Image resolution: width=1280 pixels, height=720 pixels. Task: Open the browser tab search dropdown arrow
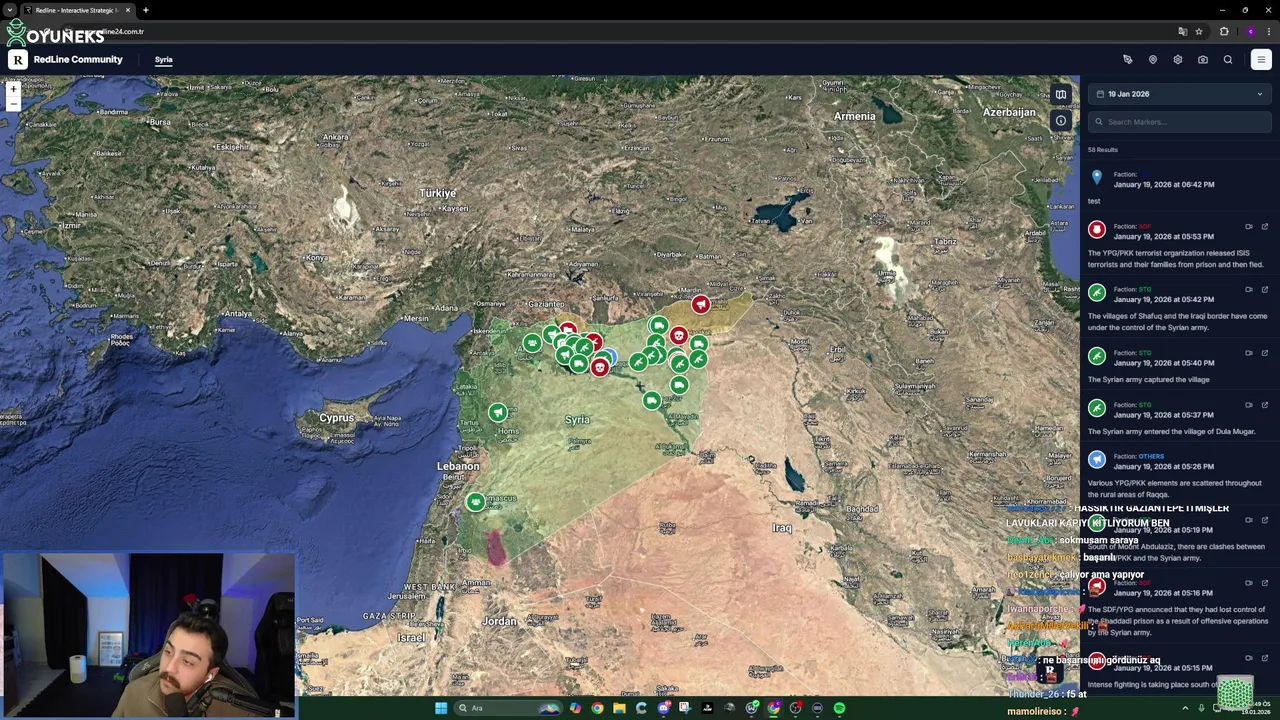click(9, 10)
